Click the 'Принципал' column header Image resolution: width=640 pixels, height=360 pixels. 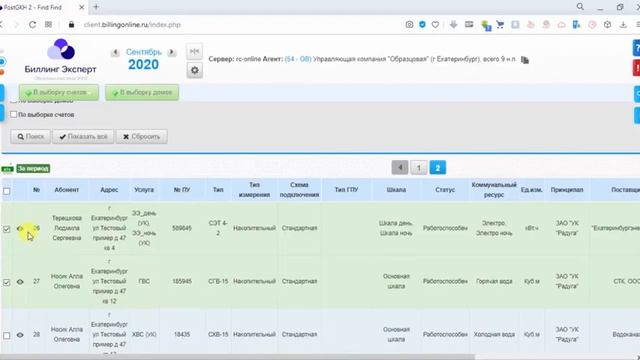coord(567,190)
